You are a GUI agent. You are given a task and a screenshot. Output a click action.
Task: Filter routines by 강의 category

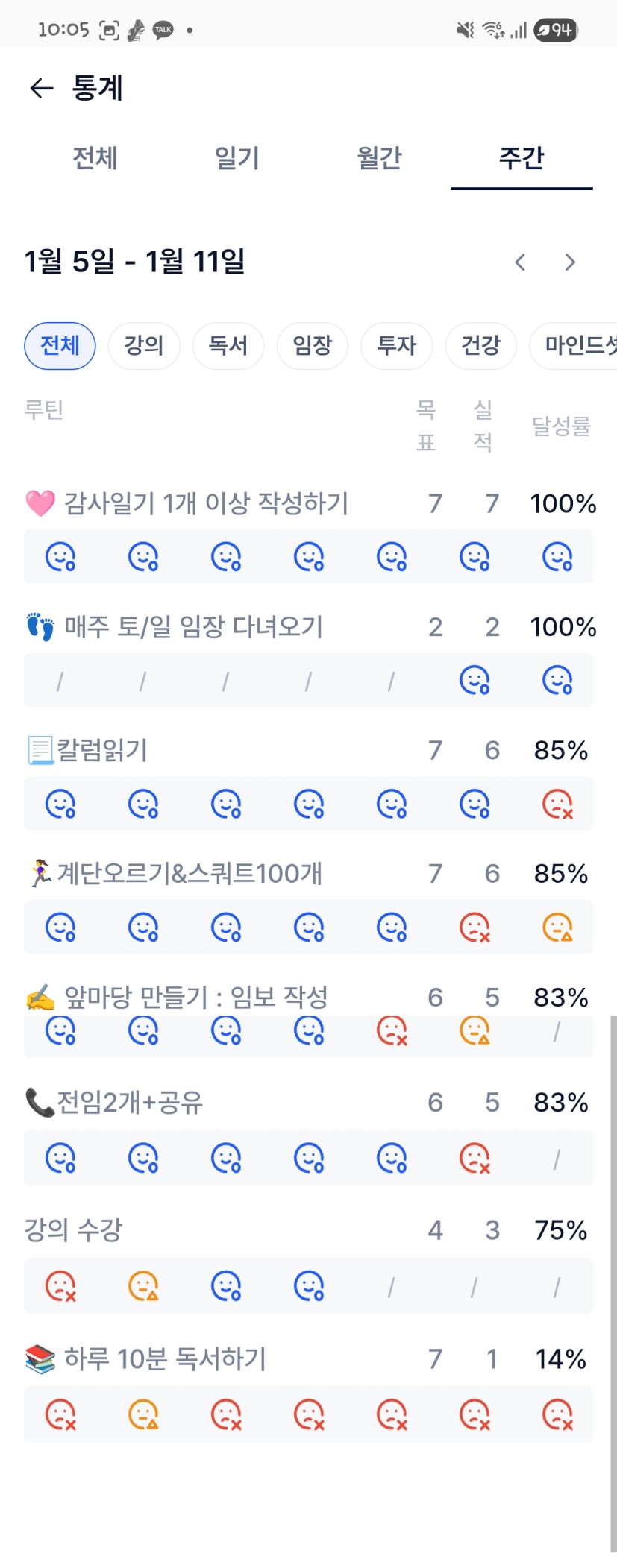click(x=144, y=345)
